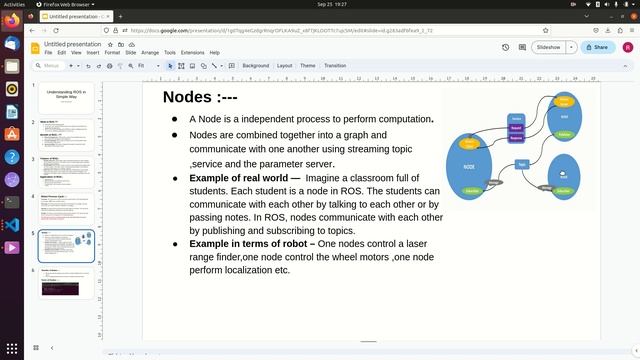Select slide 1 thumbnail in filmstrip
Viewport: 640px width, 360px height.
click(x=66, y=98)
